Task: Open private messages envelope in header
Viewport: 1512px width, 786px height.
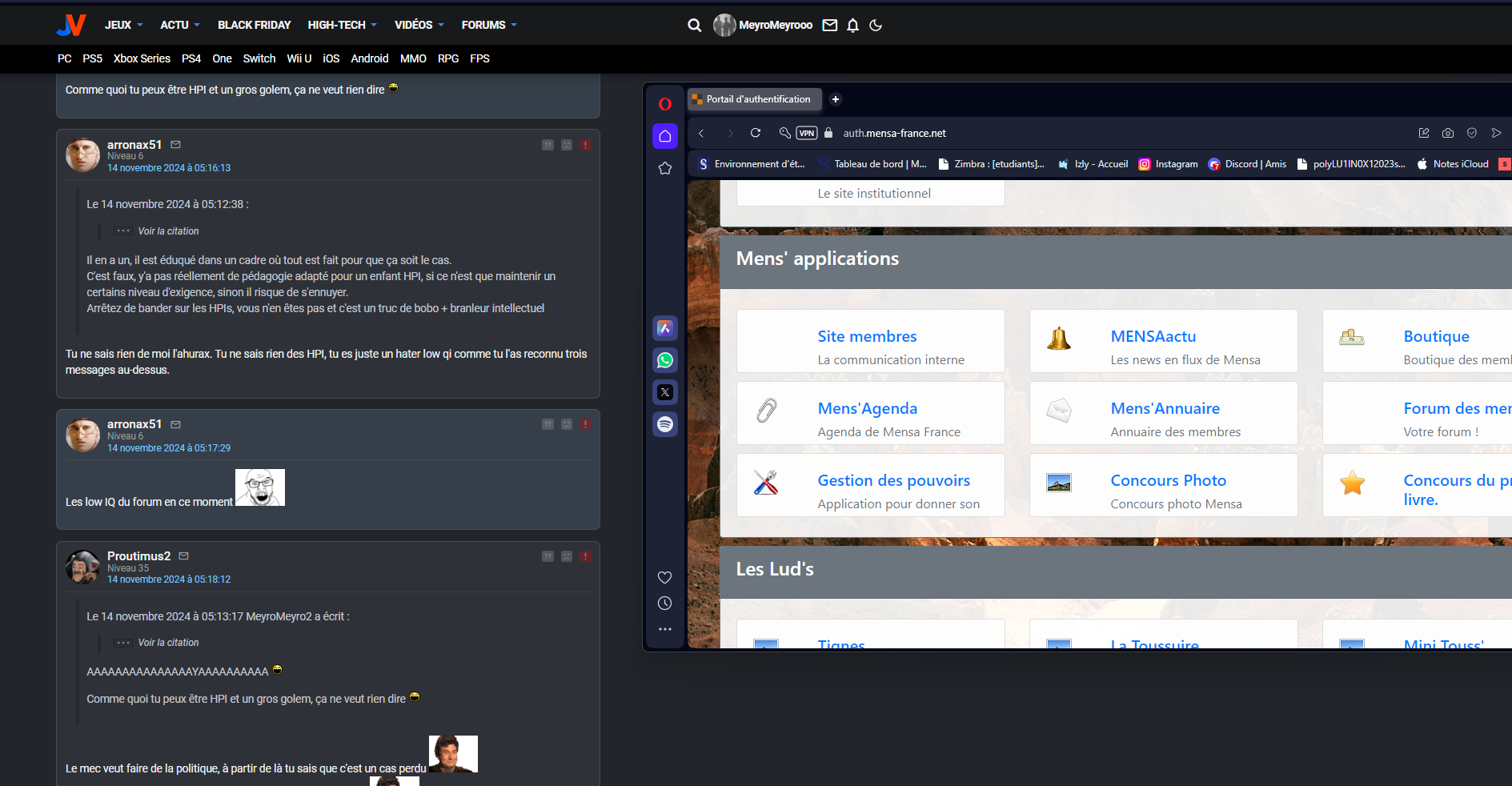Action: [830, 26]
